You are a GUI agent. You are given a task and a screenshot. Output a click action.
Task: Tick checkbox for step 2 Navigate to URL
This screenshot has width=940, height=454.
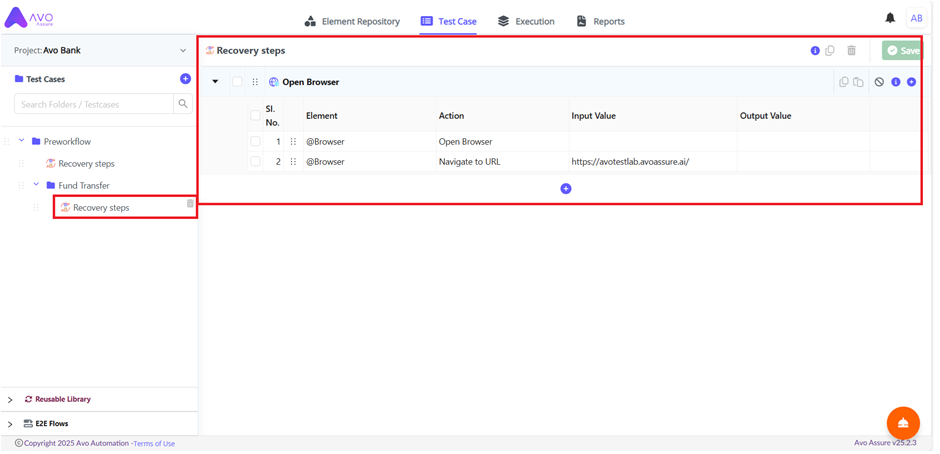[x=255, y=161]
